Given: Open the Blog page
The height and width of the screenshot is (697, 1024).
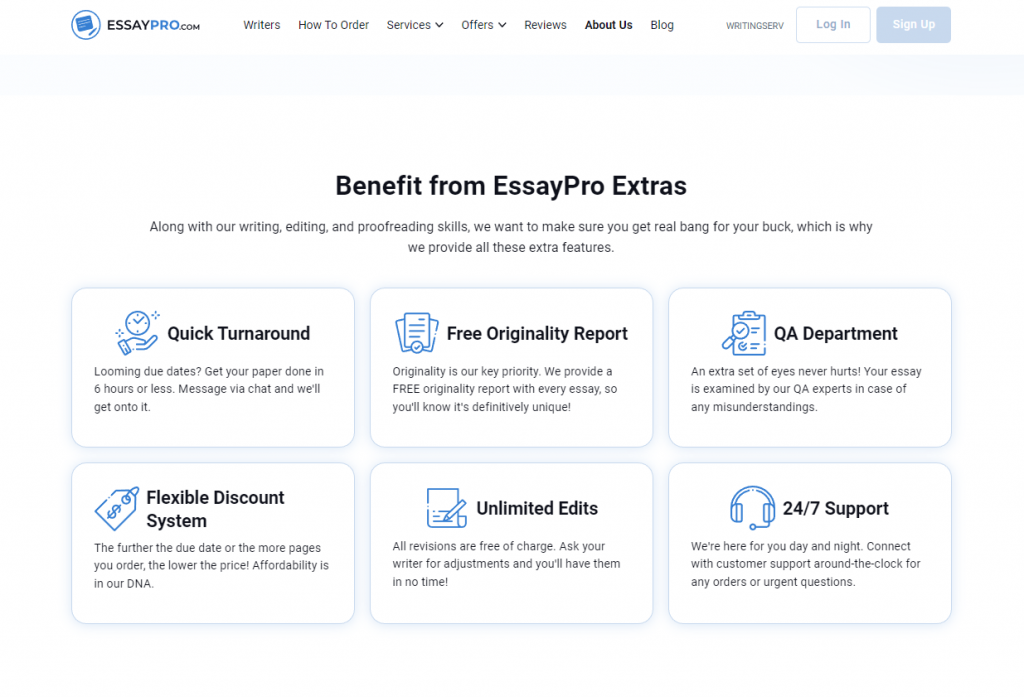Looking at the screenshot, I should [662, 25].
